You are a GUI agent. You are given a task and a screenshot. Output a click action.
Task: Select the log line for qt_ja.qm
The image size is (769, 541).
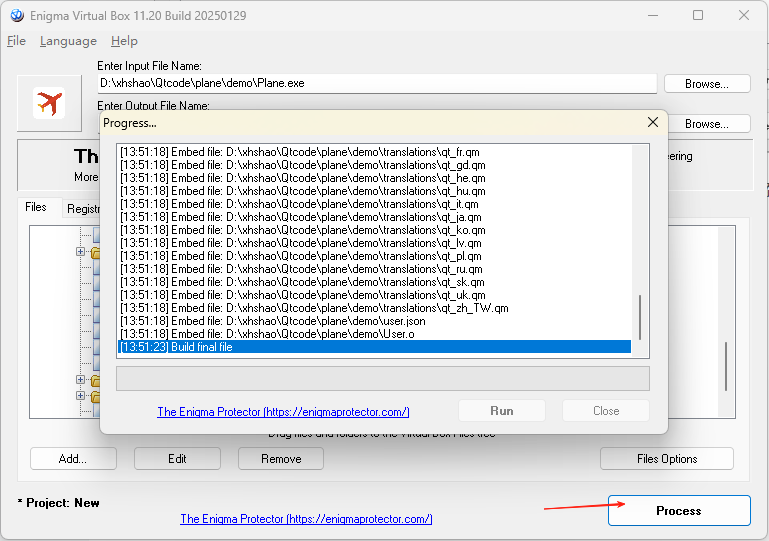click(375, 217)
